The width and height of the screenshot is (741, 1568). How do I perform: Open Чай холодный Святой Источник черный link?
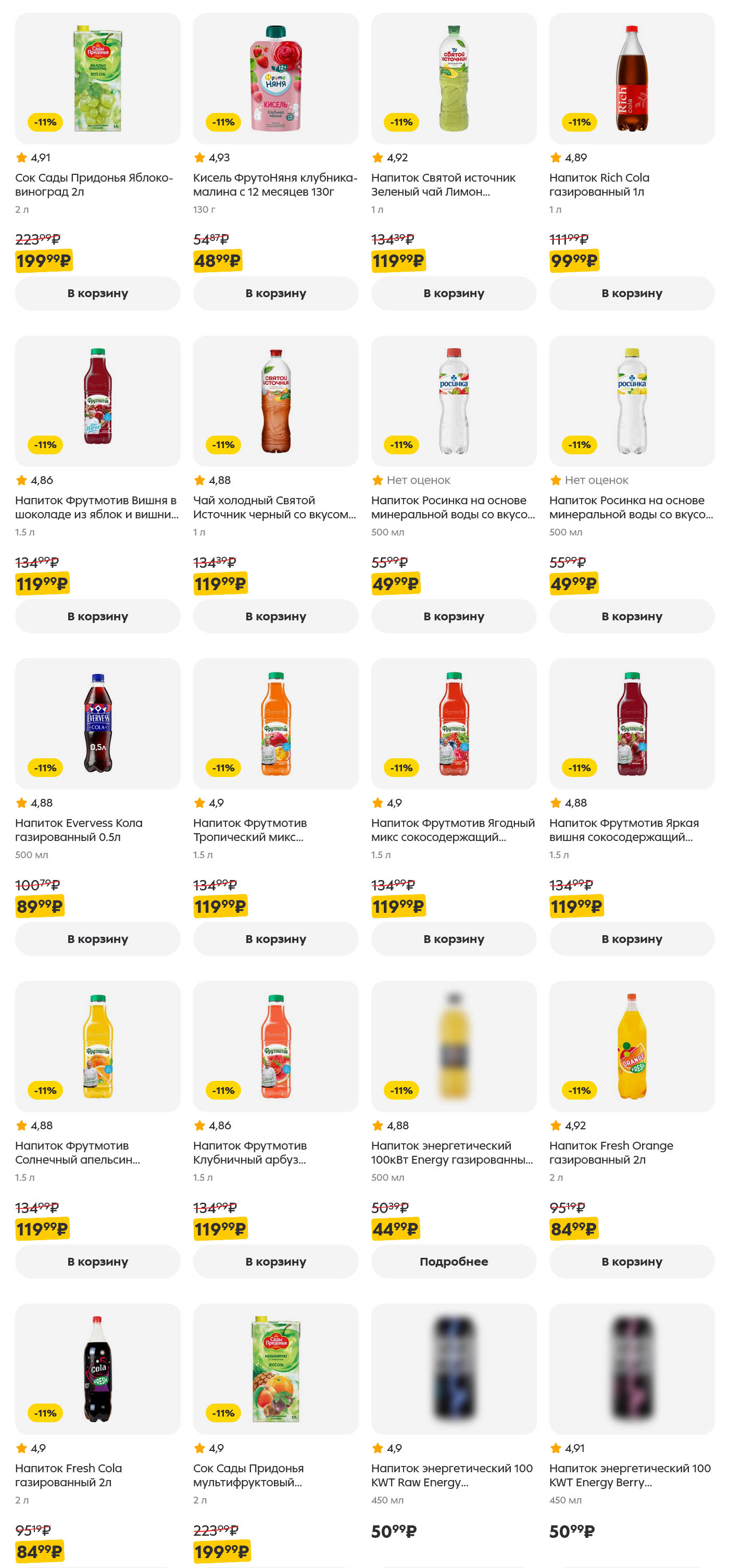pyautogui.click(x=274, y=507)
